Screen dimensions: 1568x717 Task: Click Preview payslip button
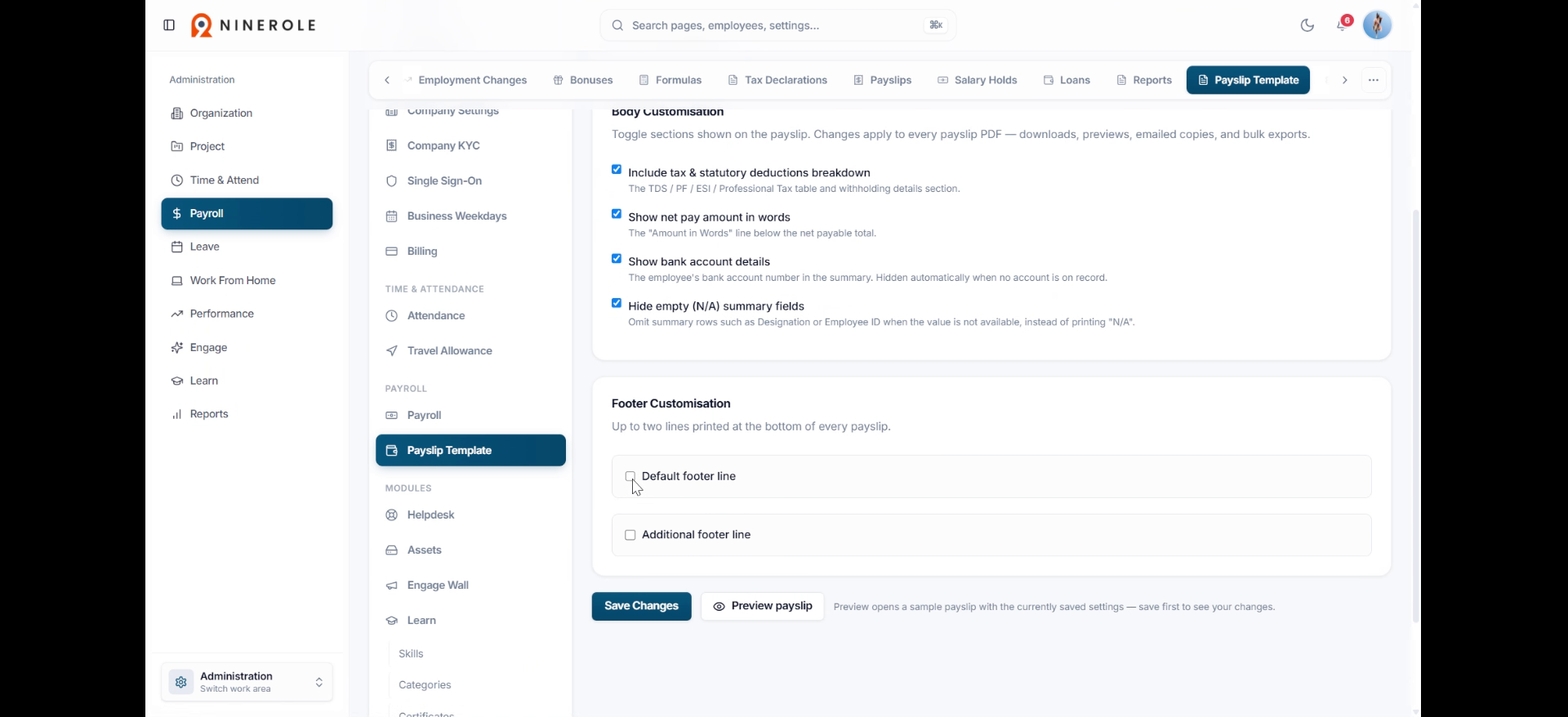tap(763, 606)
